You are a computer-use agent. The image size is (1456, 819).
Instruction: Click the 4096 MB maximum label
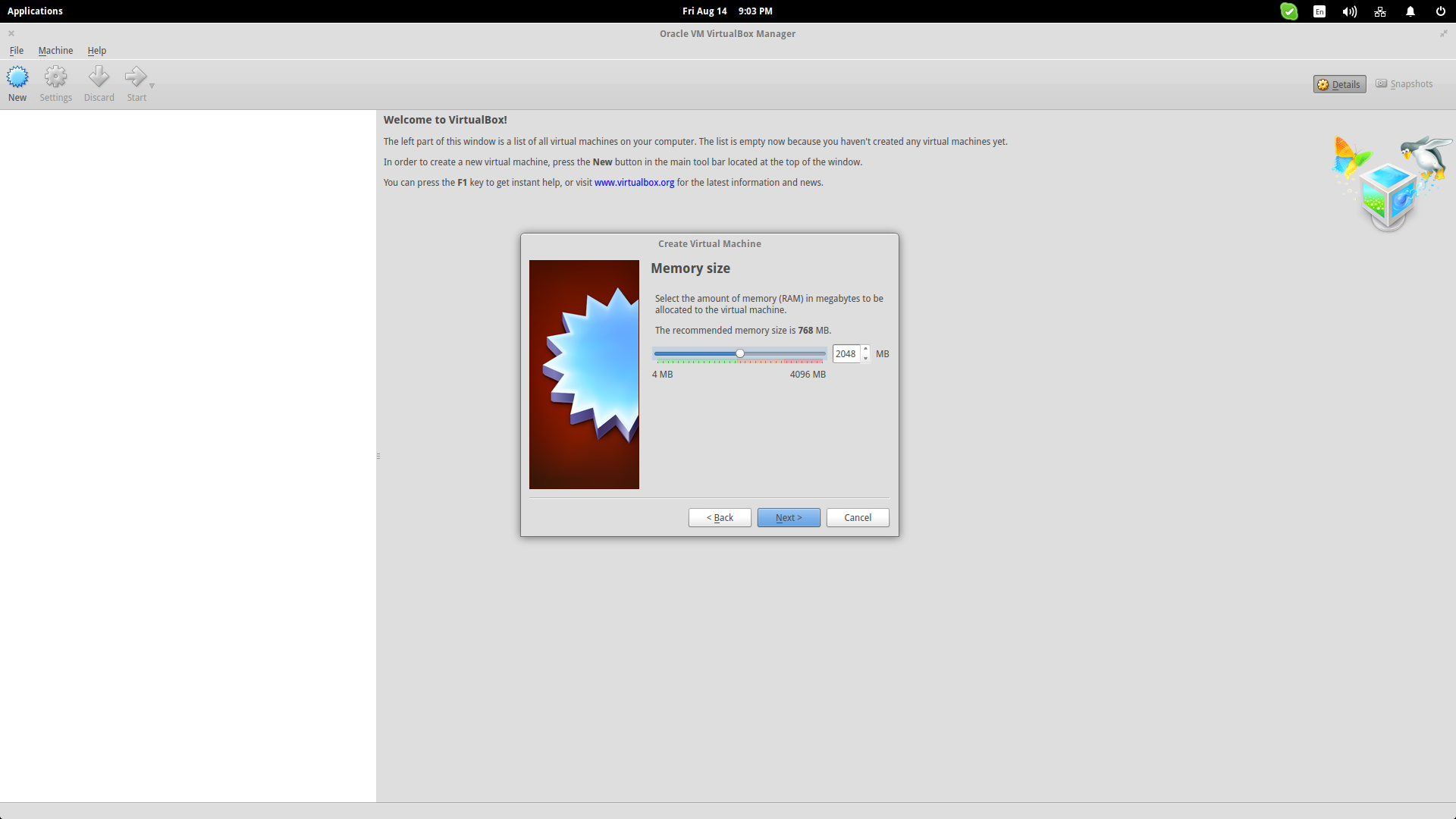(x=808, y=375)
